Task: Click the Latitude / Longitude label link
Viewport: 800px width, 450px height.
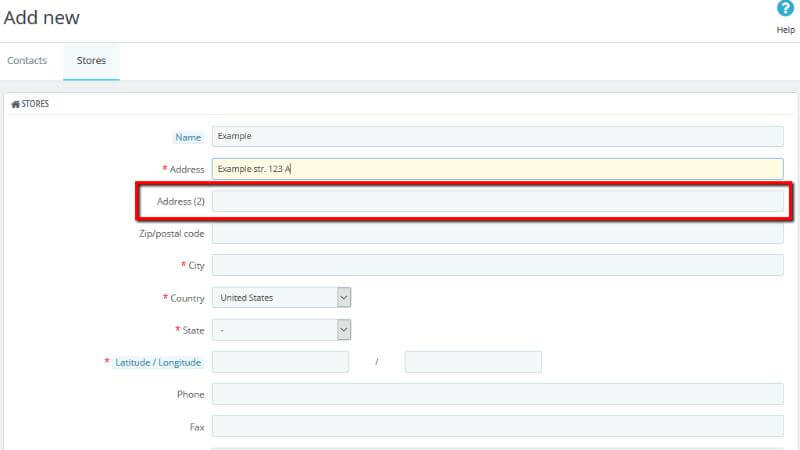Action: click(158, 362)
